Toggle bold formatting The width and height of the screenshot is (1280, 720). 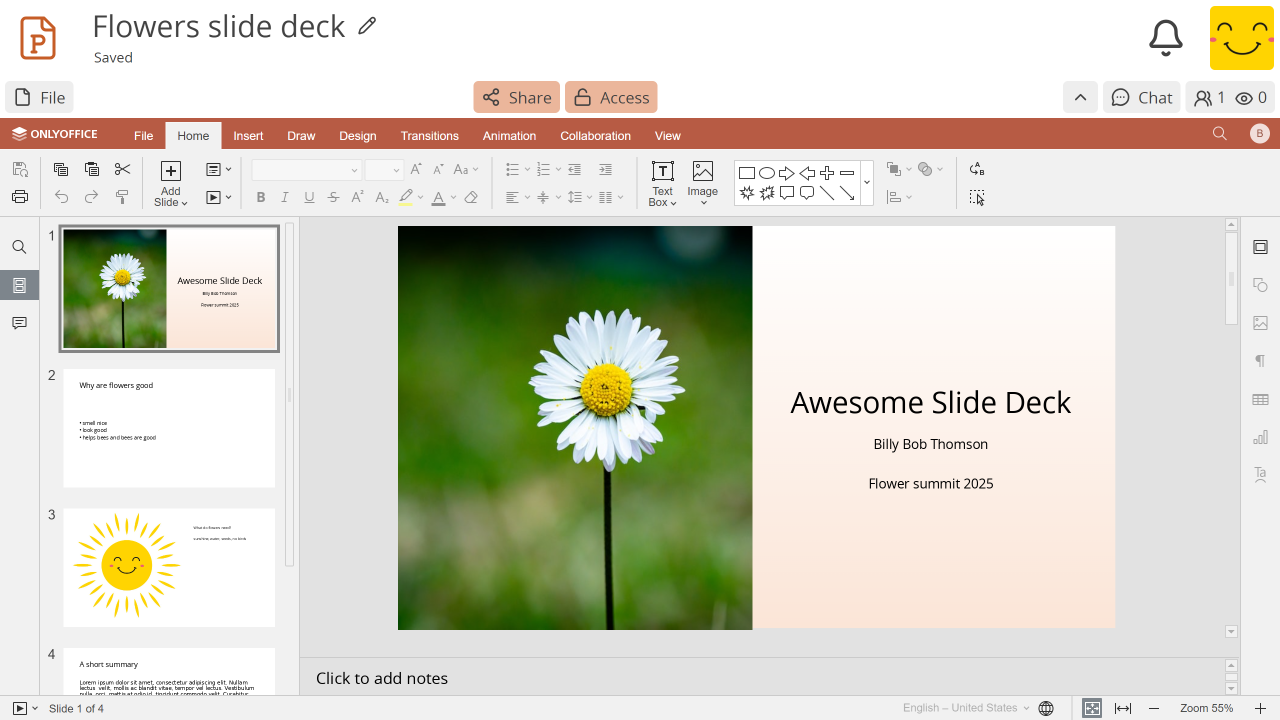click(x=261, y=197)
